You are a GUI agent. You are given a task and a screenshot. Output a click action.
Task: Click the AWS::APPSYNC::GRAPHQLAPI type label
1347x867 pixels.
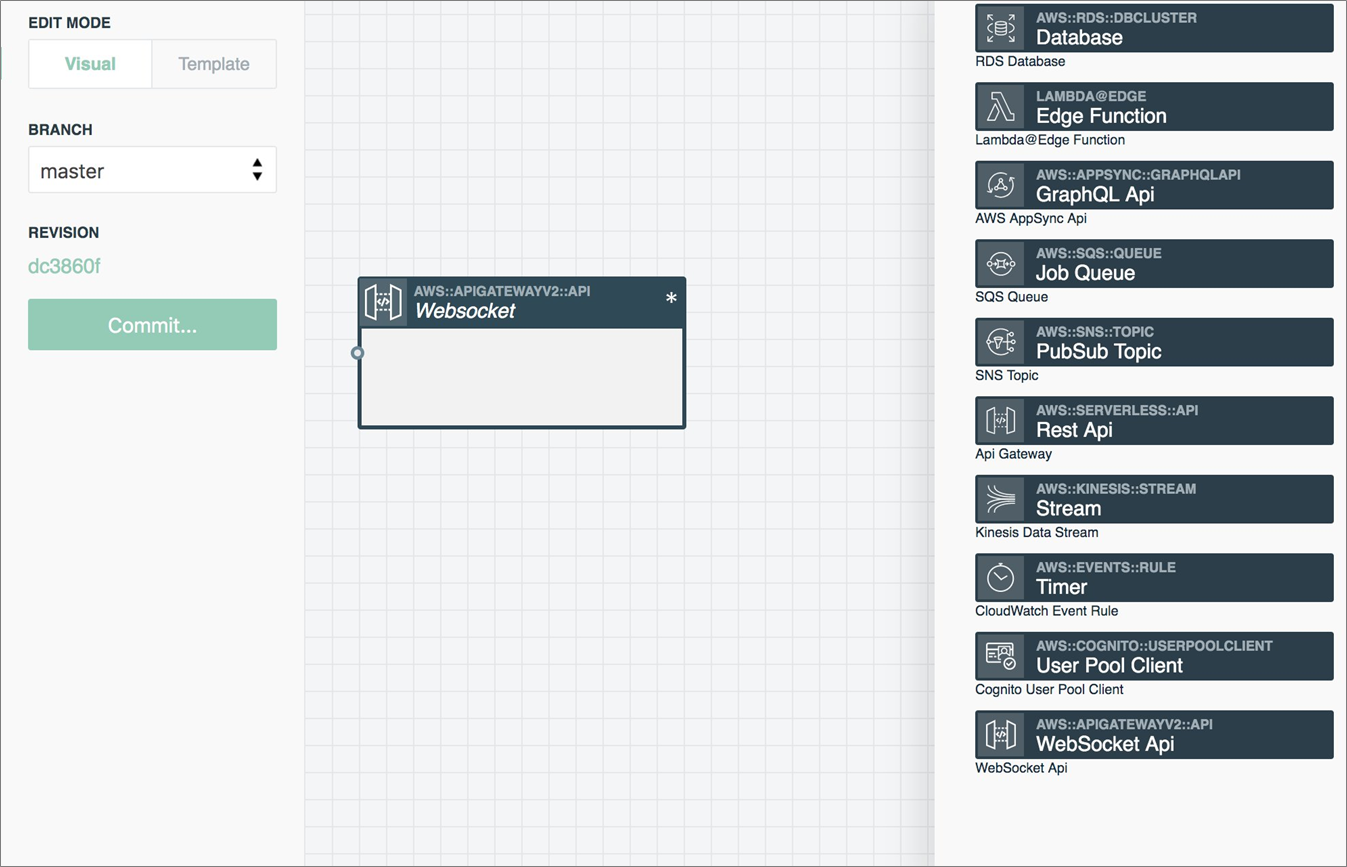tap(1138, 175)
